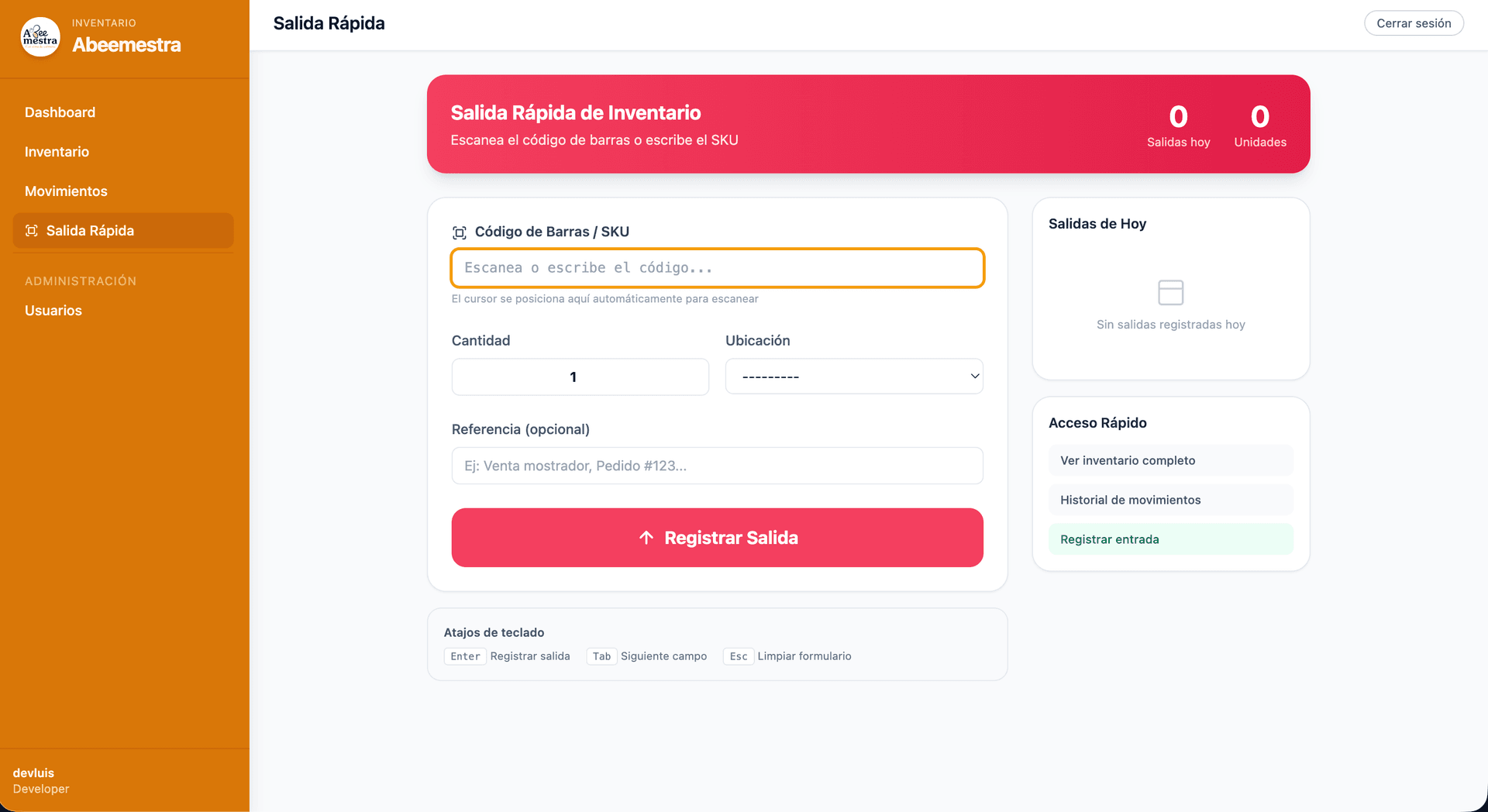Screen dimensions: 1488x812
Task: Go to Inventario in the sidebar
Action: coord(57,152)
